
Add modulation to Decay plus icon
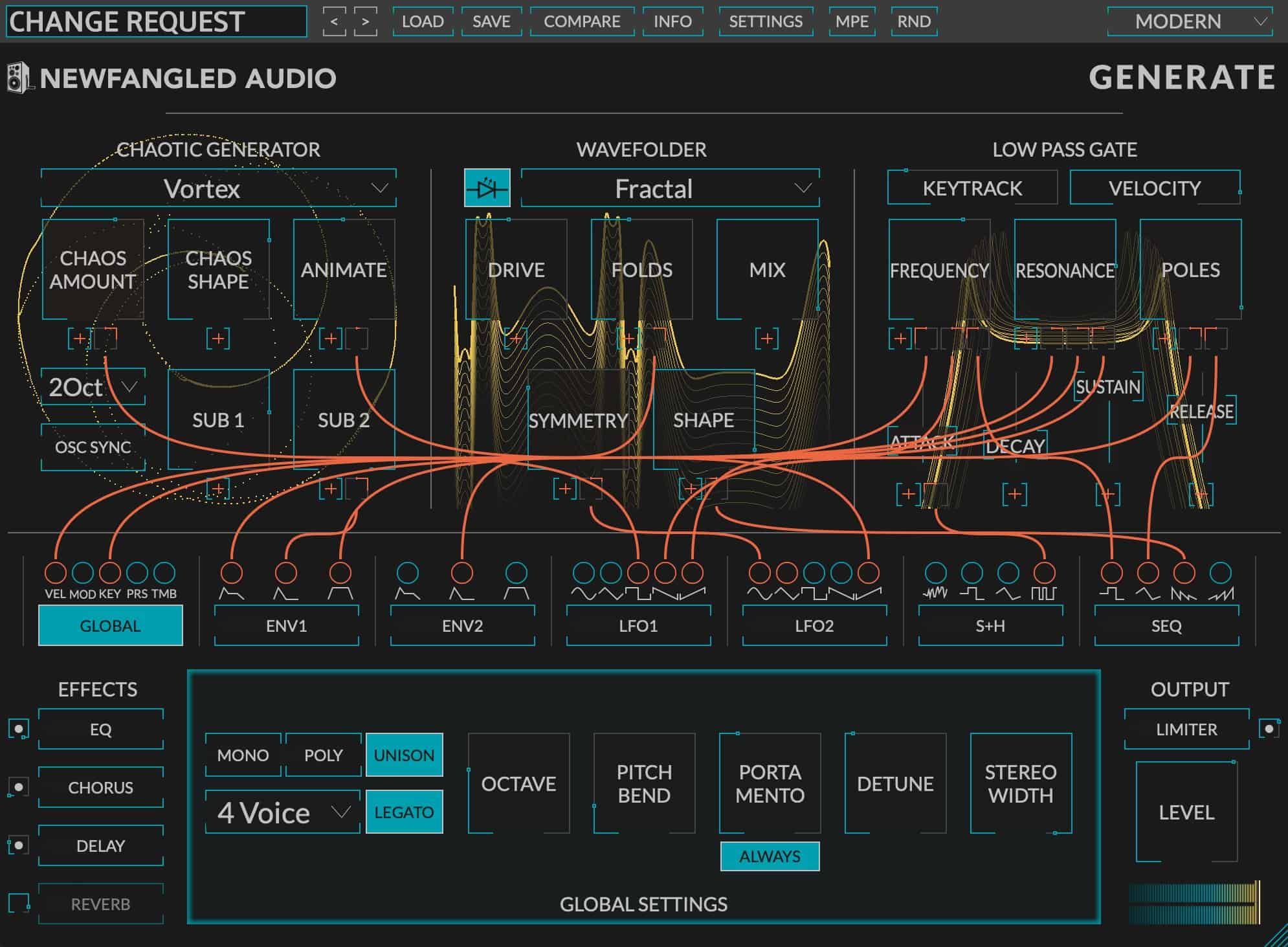[x=1015, y=495]
